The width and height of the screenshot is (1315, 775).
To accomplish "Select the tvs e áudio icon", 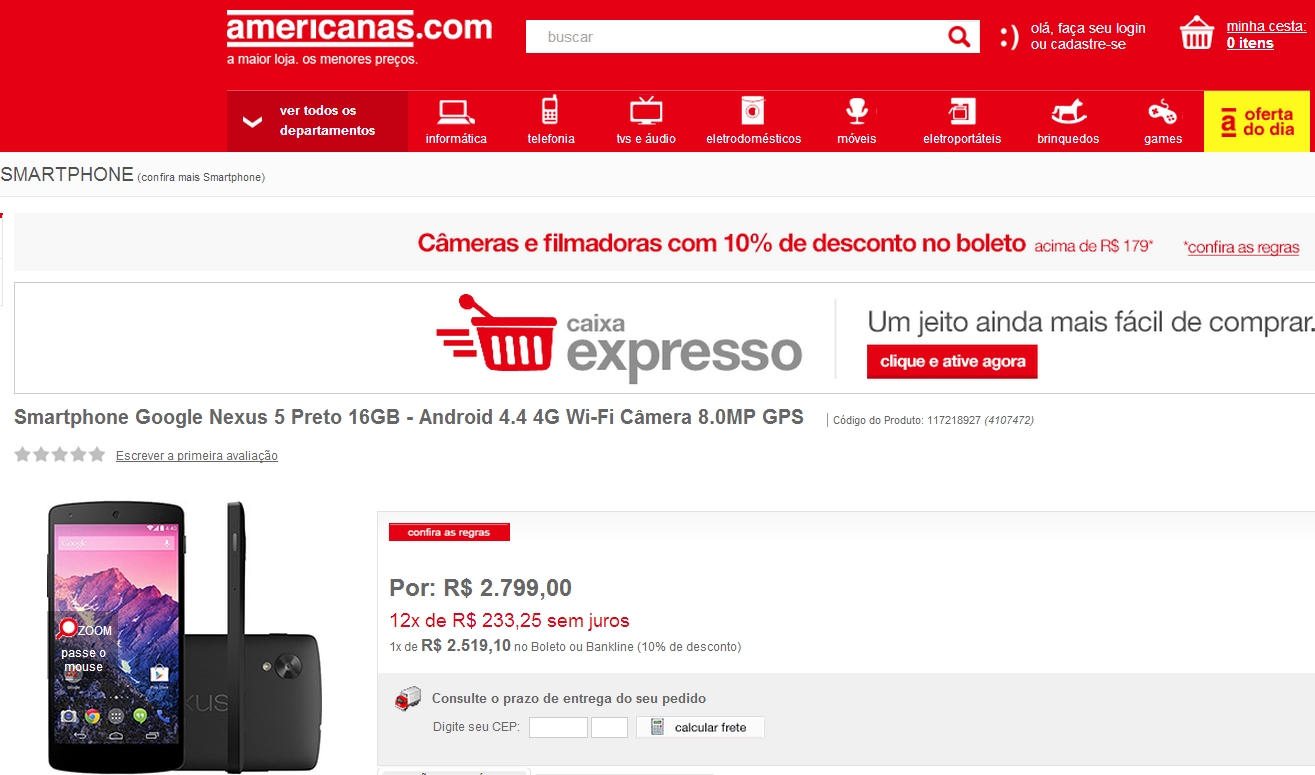I will pyautogui.click(x=646, y=110).
